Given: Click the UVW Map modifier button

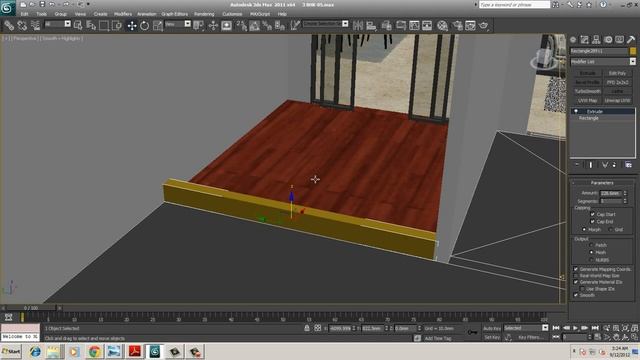Looking at the screenshot, I should coord(587,100).
